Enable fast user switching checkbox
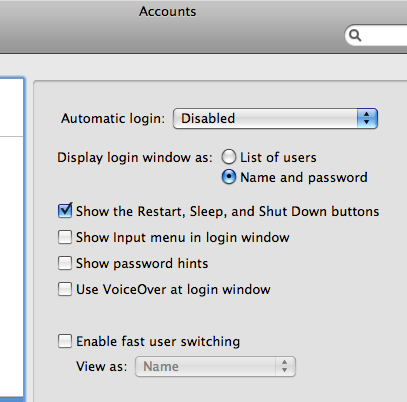Viewport: 407px width, 402px height. 65,341
